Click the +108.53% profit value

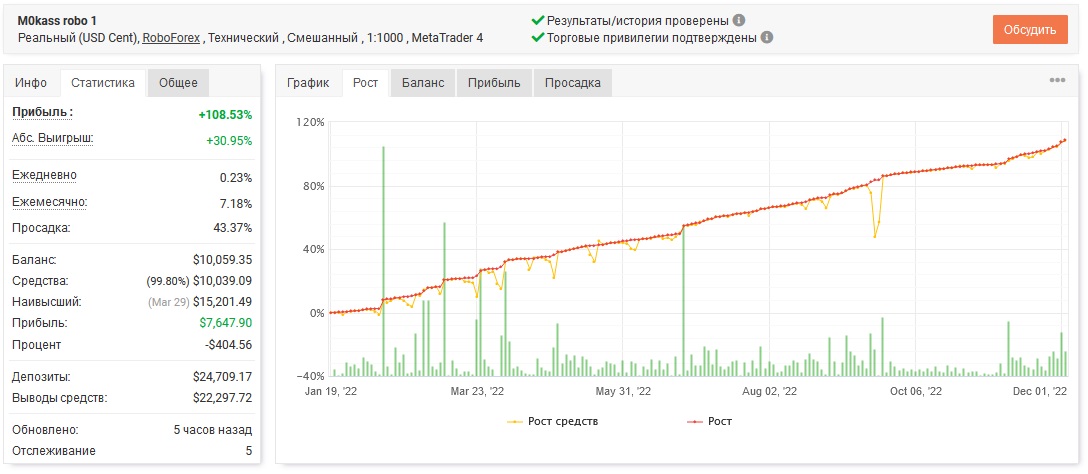tap(225, 115)
